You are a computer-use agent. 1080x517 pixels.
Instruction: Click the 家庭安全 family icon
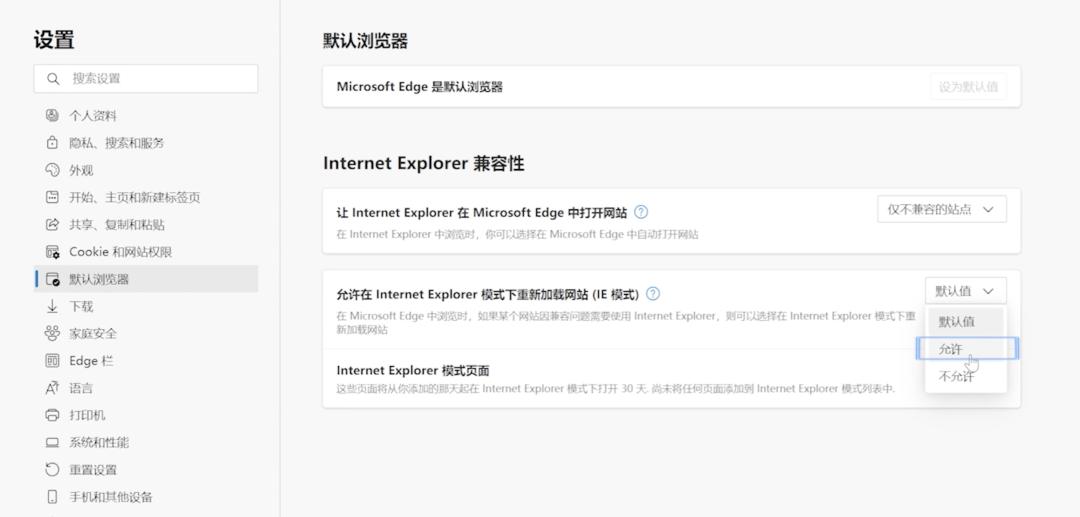(52, 333)
